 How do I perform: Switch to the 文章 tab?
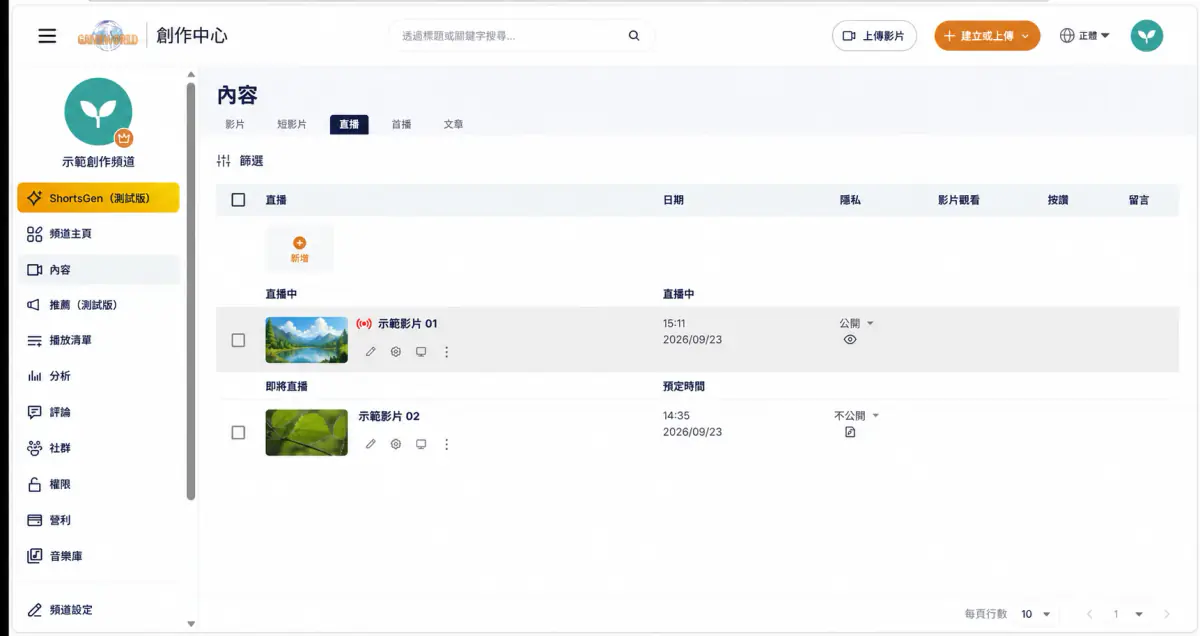(x=453, y=125)
